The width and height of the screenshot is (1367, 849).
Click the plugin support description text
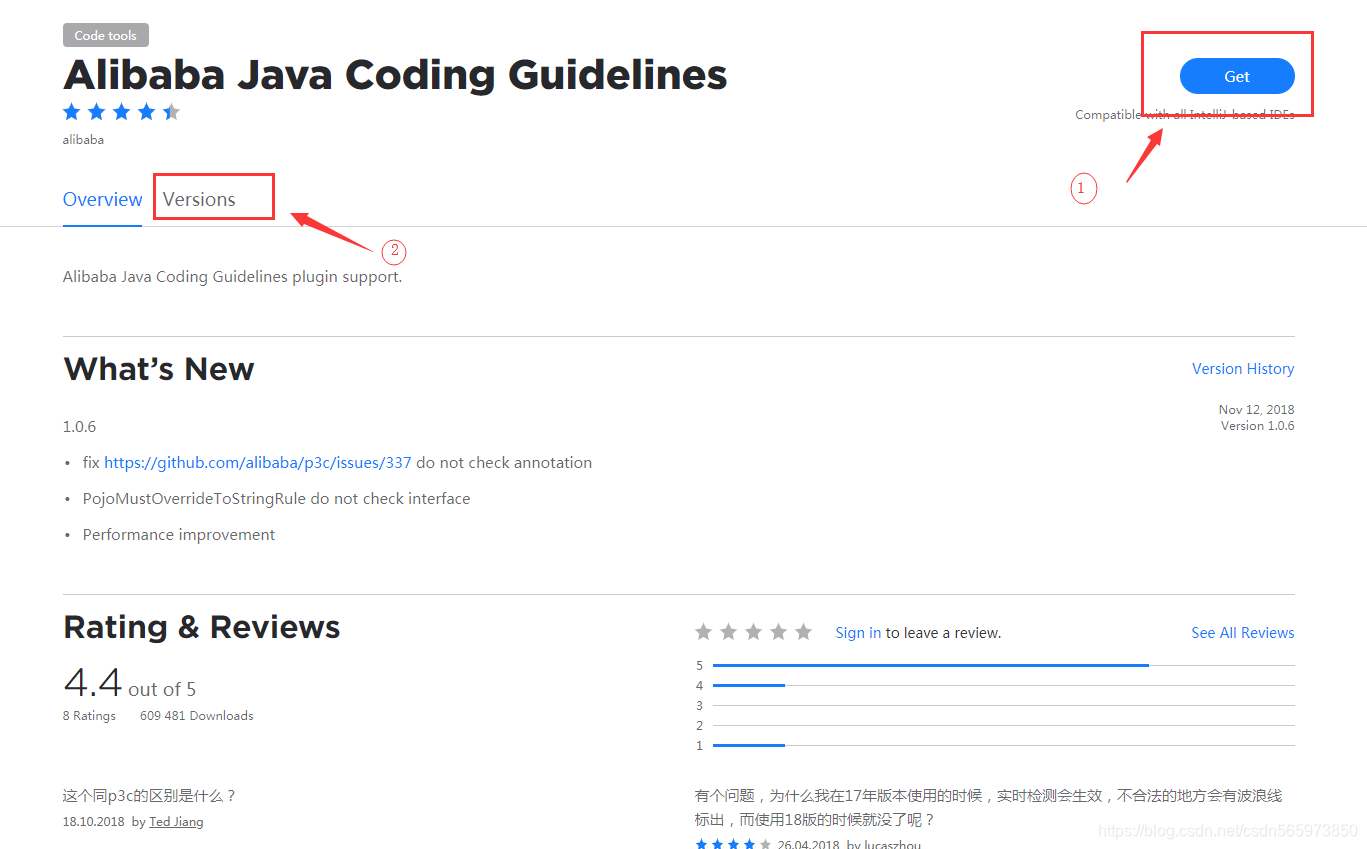(x=232, y=277)
